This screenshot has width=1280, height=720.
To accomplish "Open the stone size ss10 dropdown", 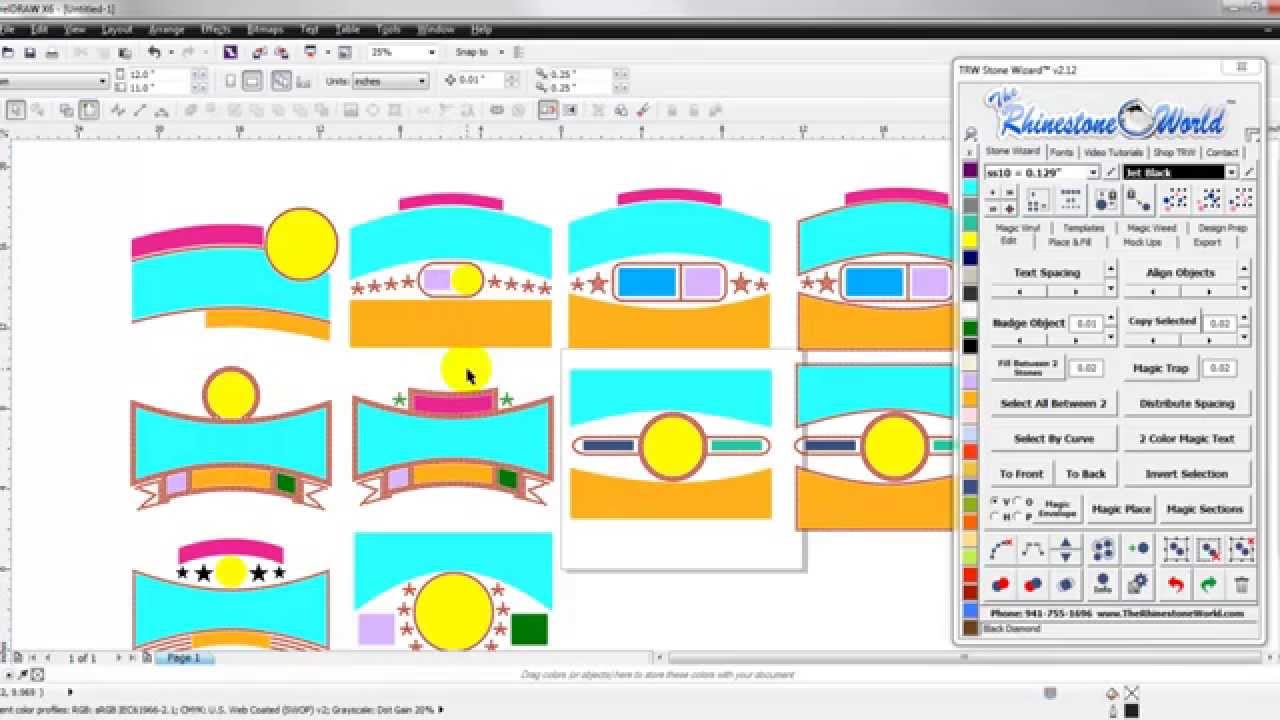I will [1094, 172].
